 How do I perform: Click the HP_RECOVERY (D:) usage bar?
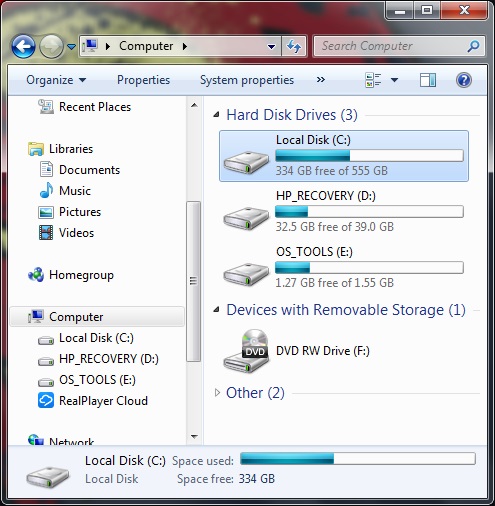pos(369,212)
